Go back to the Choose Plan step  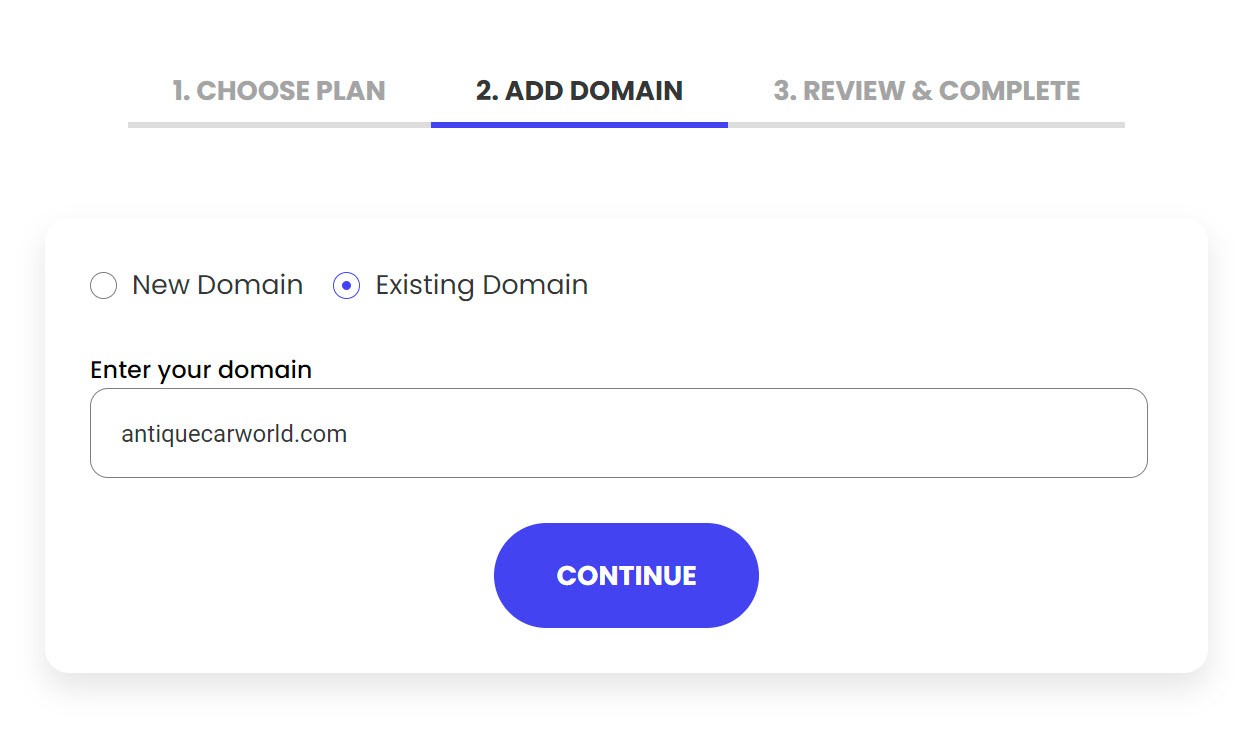tap(278, 91)
